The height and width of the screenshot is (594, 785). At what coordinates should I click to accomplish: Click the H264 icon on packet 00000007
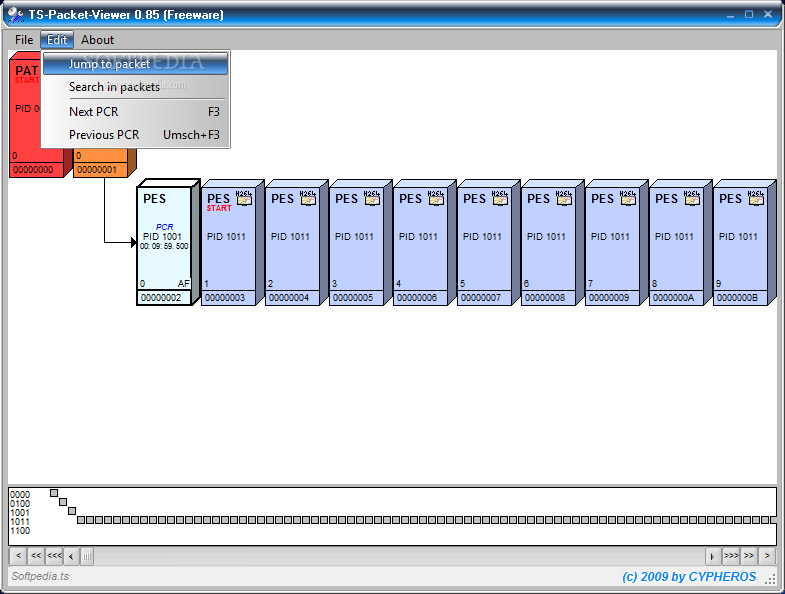point(500,198)
